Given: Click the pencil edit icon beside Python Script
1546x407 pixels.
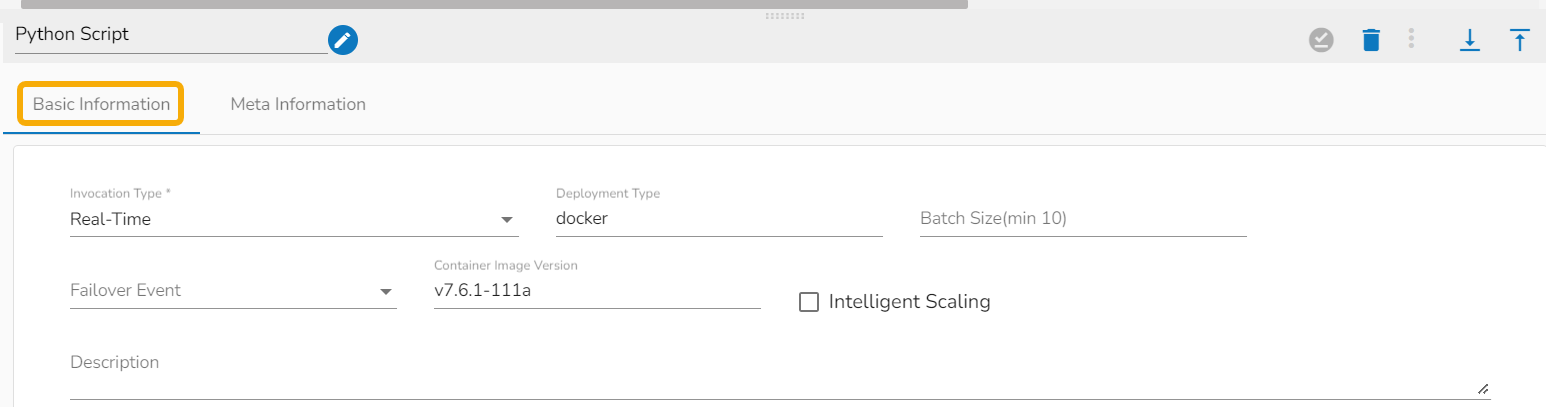Looking at the screenshot, I should [343, 40].
